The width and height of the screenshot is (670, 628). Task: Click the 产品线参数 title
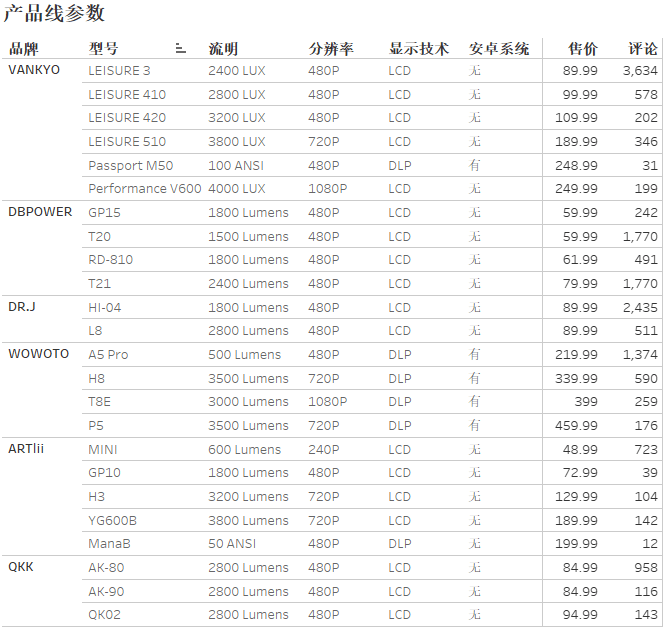pyautogui.click(x=54, y=13)
